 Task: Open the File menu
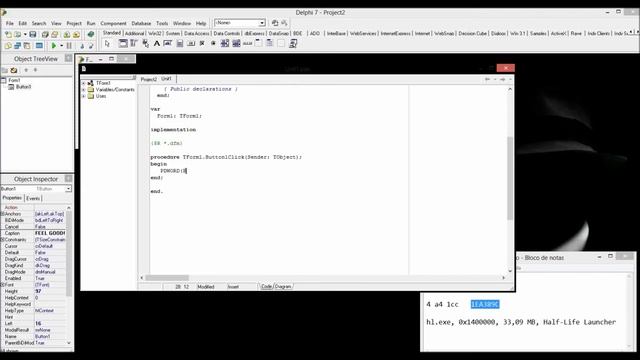[10, 23]
